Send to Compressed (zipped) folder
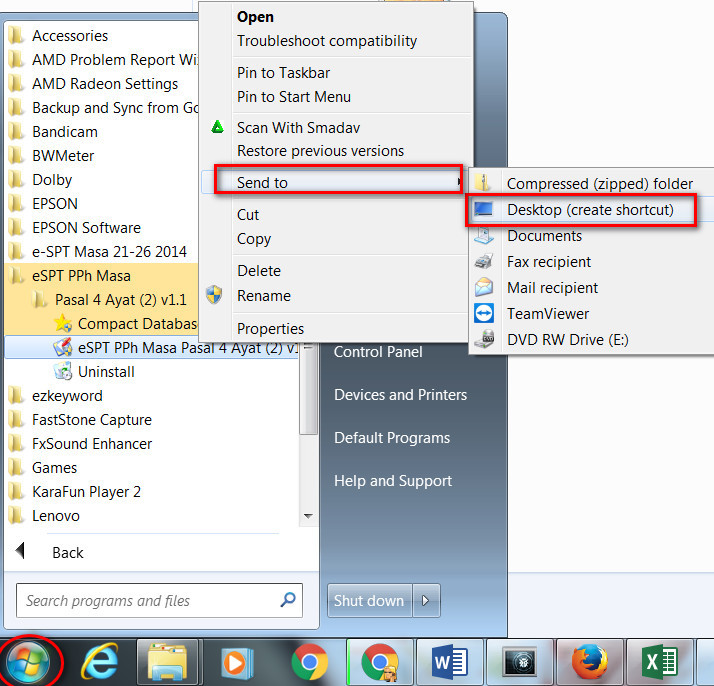The width and height of the screenshot is (714, 686). (x=600, y=184)
